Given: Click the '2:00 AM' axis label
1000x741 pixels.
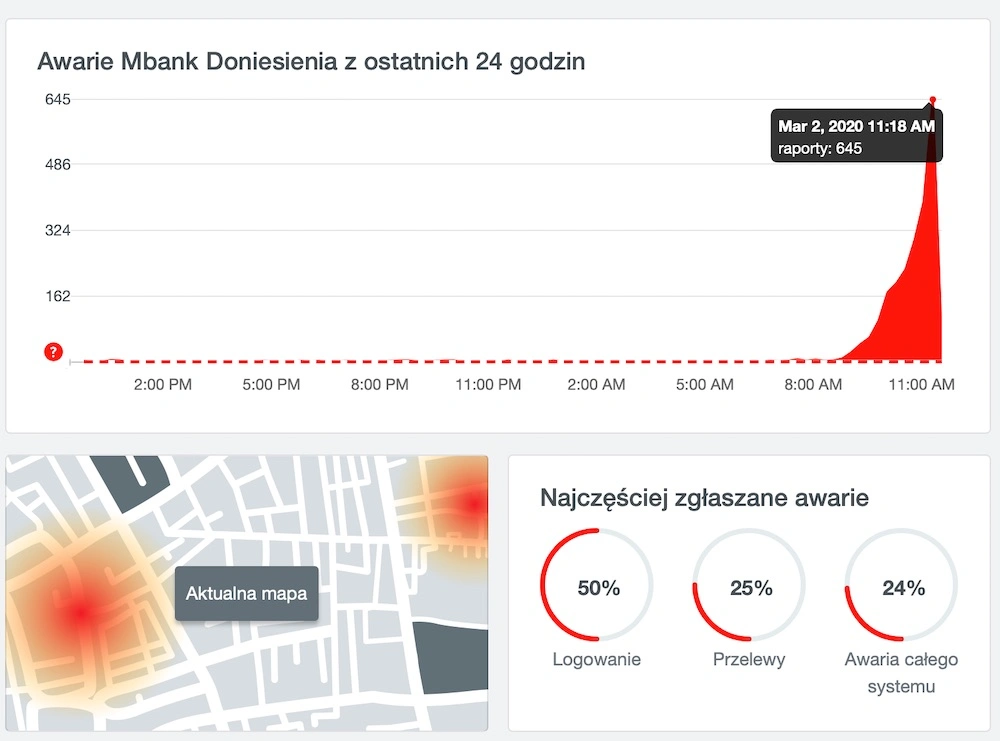Looking at the screenshot, I should pos(596,385).
